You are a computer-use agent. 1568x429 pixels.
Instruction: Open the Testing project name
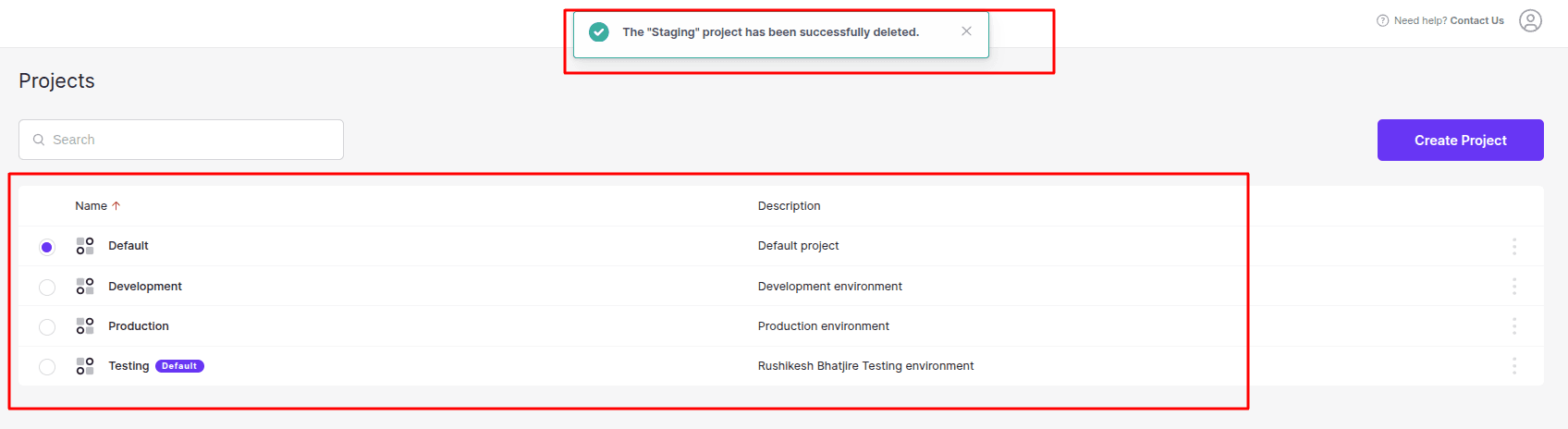click(129, 366)
